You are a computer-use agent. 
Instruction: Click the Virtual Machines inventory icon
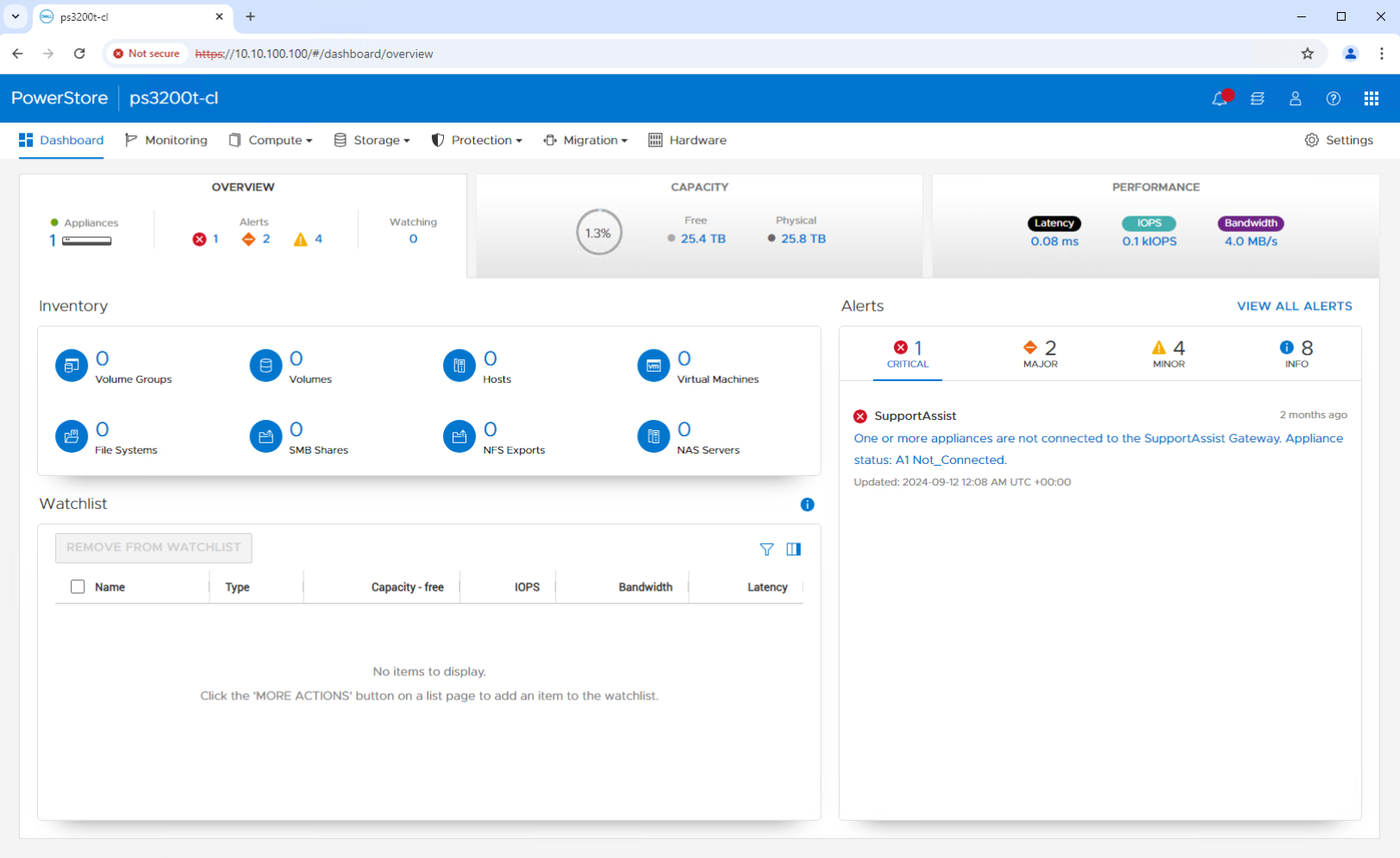coord(653,366)
